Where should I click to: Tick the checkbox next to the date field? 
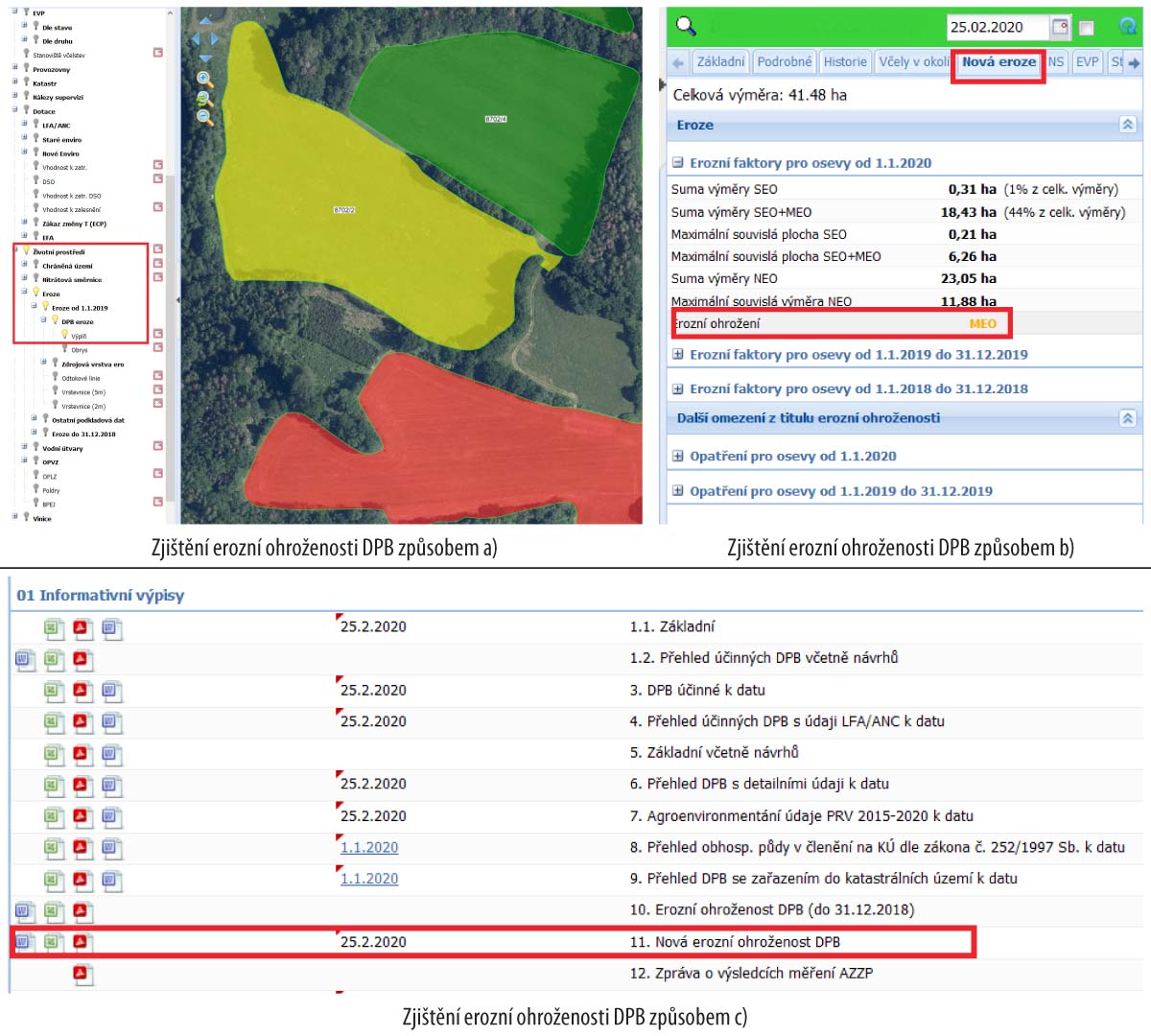coord(1087,28)
